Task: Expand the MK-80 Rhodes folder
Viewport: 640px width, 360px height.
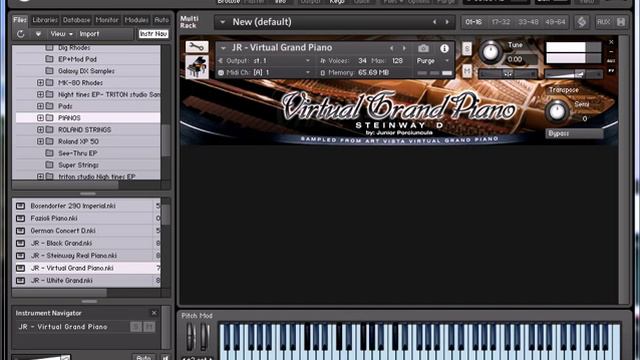Action: pos(40,82)
